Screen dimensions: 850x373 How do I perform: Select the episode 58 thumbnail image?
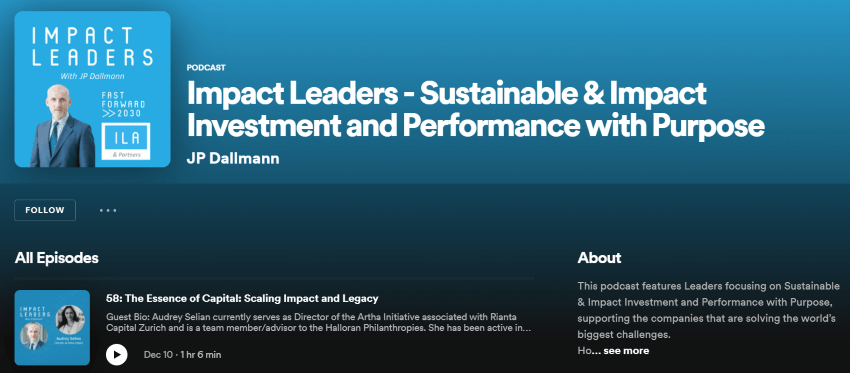52,327
